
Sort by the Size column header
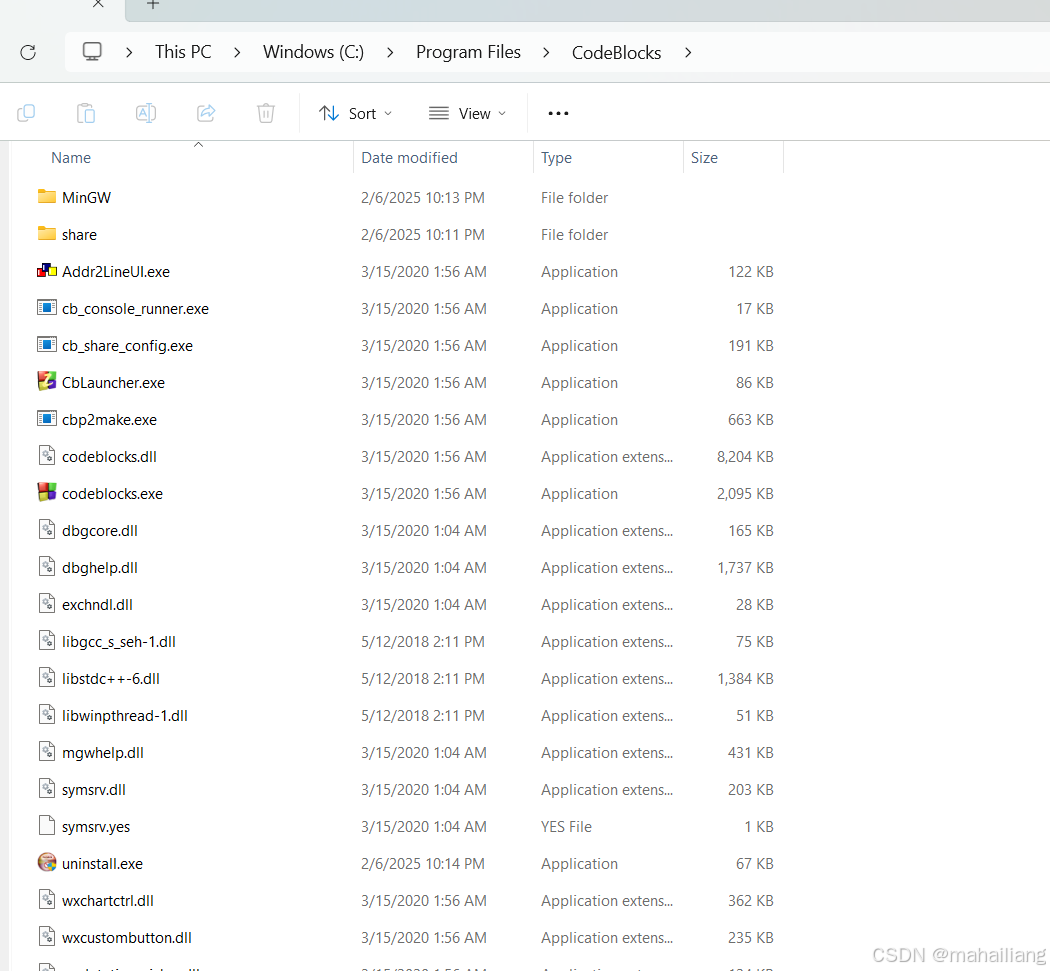tap(704, 158)
